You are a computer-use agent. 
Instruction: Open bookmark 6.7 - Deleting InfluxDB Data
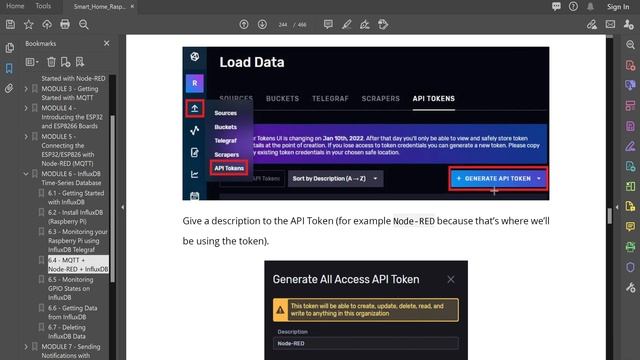[67, 332]
